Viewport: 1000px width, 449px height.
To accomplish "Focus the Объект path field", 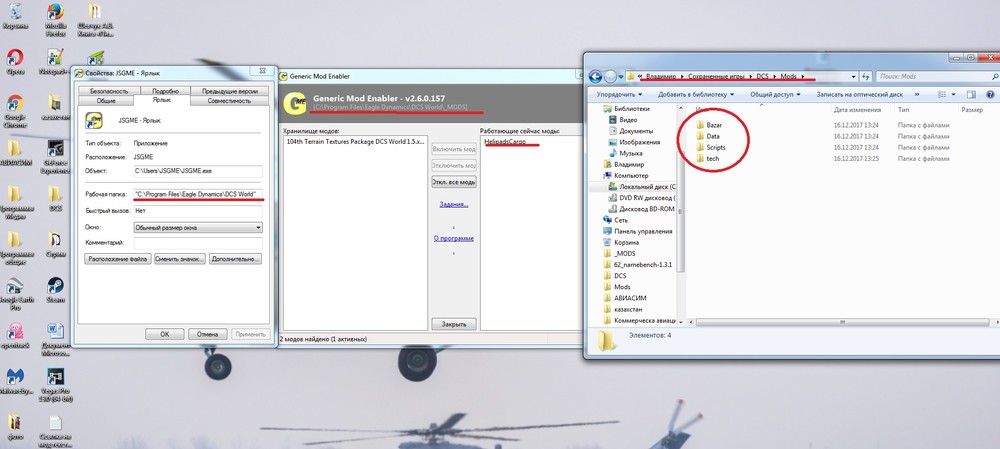I will click(198, 171).
